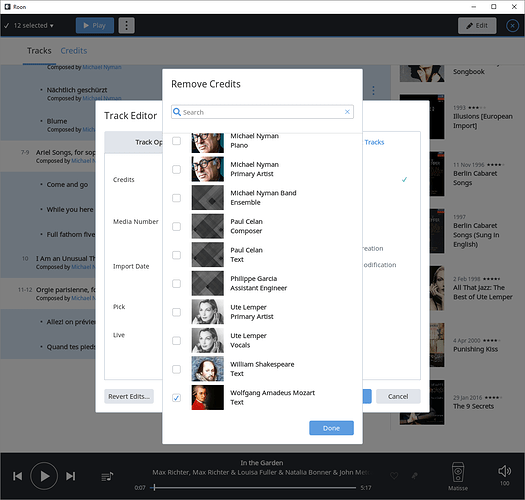
Task: Open the 12 selected dropdown
Action: click(33, 25)
